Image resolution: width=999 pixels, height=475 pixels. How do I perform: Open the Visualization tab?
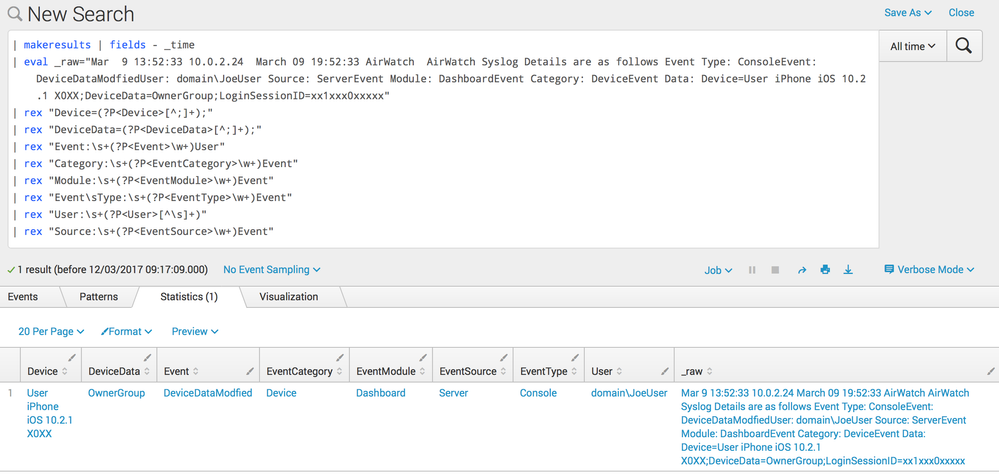pos(288,297)
